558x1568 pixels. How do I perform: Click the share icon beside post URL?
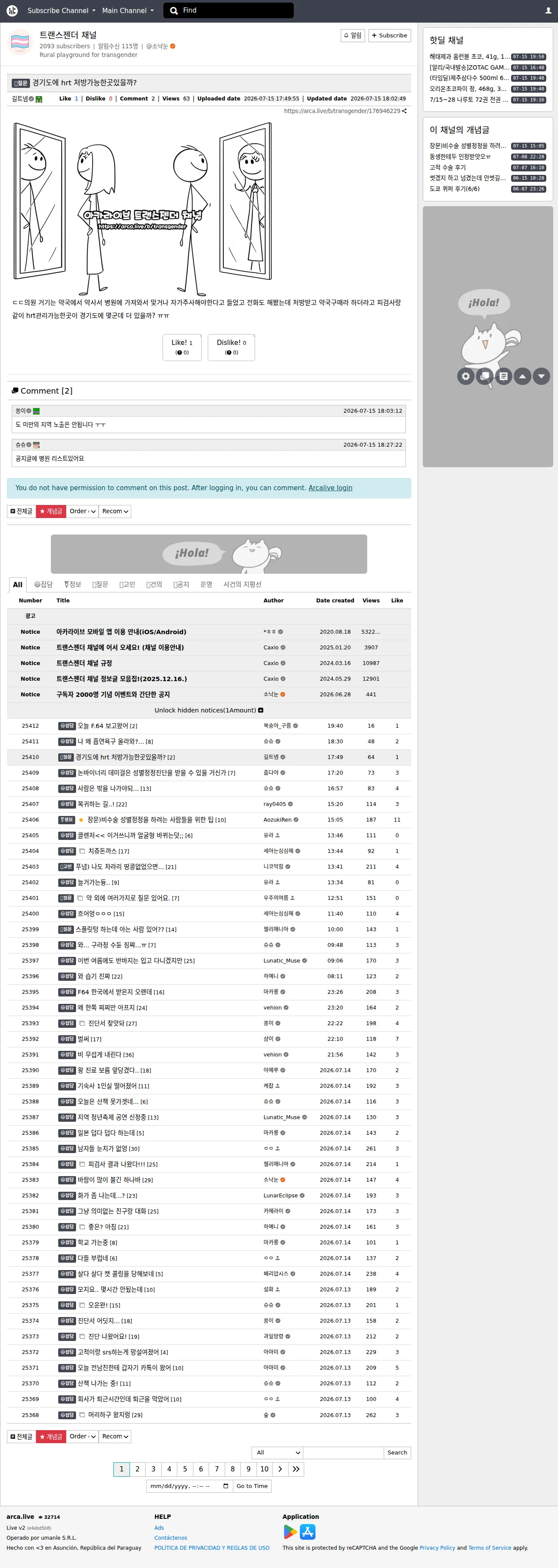(404, 111)
